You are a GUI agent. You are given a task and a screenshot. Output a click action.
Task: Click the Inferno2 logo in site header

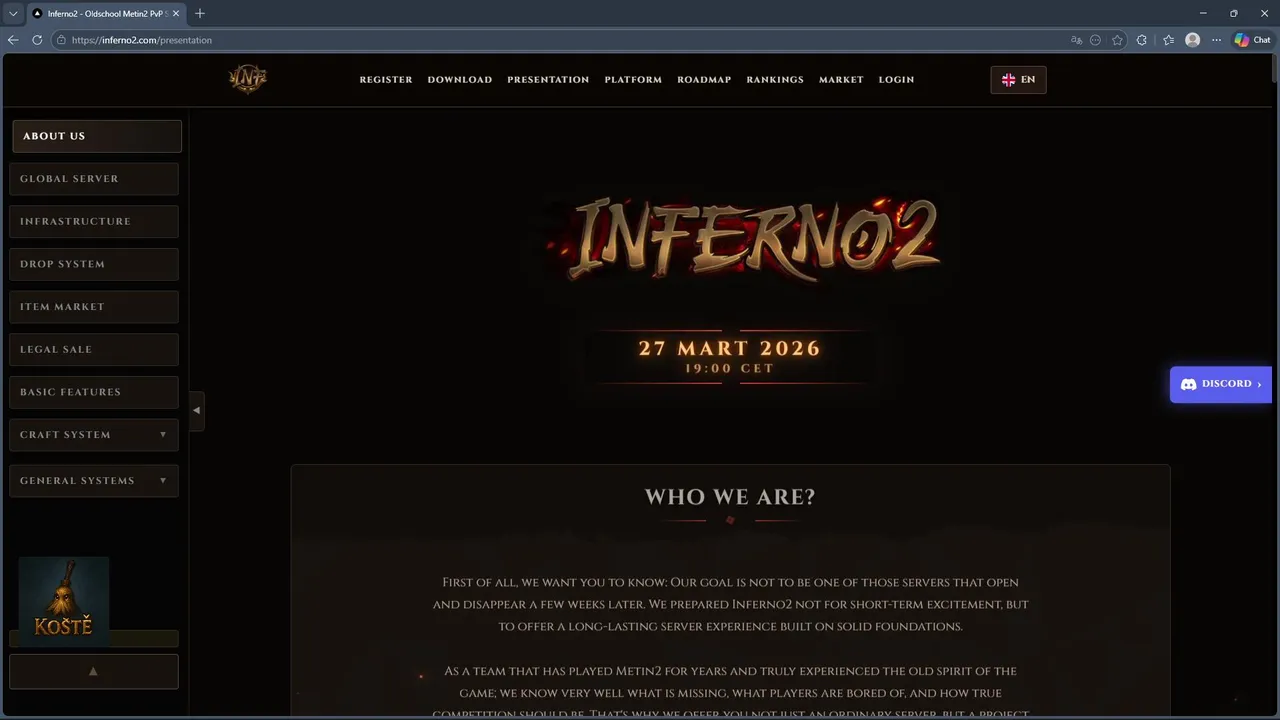248,79
